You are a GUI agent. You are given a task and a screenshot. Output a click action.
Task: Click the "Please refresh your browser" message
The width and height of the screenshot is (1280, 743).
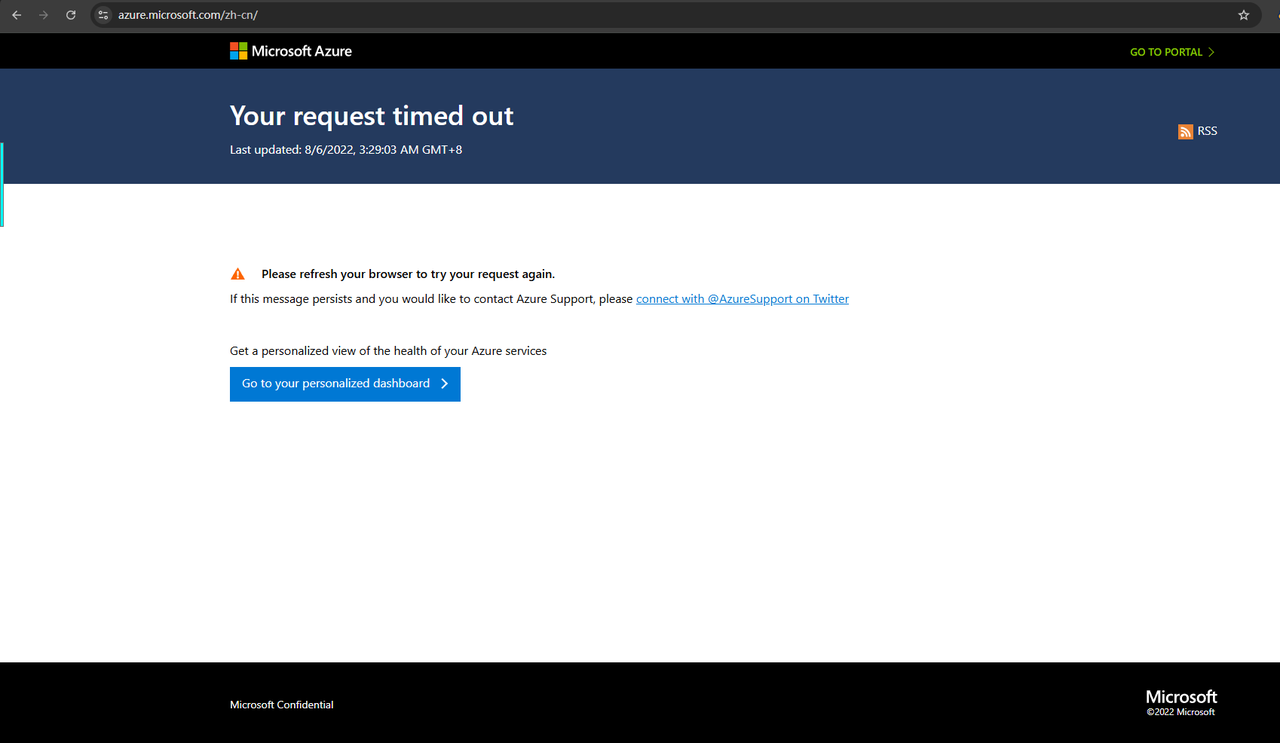(408, 274)
